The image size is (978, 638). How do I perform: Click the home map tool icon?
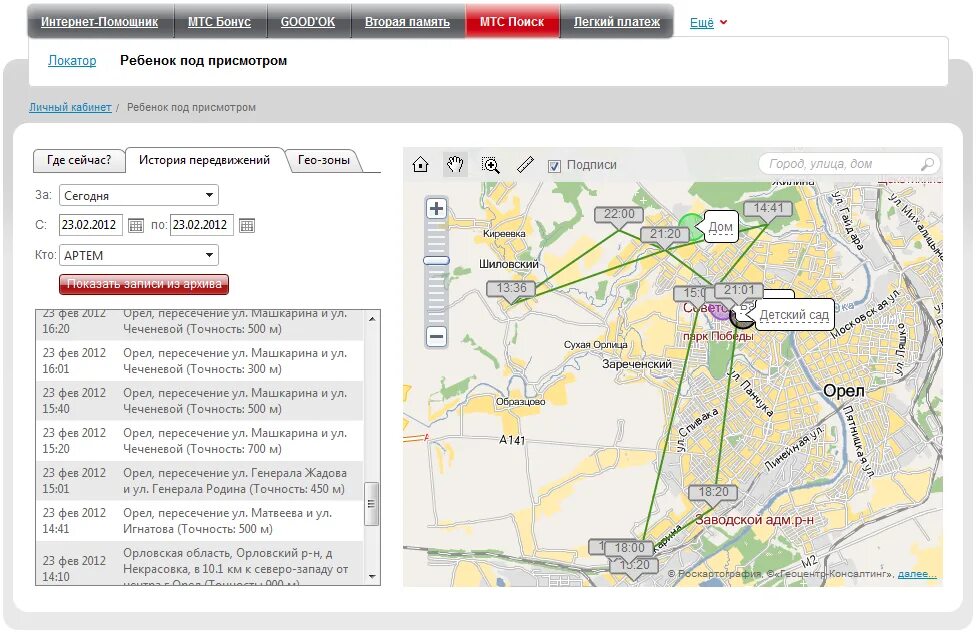coord(420,165)
